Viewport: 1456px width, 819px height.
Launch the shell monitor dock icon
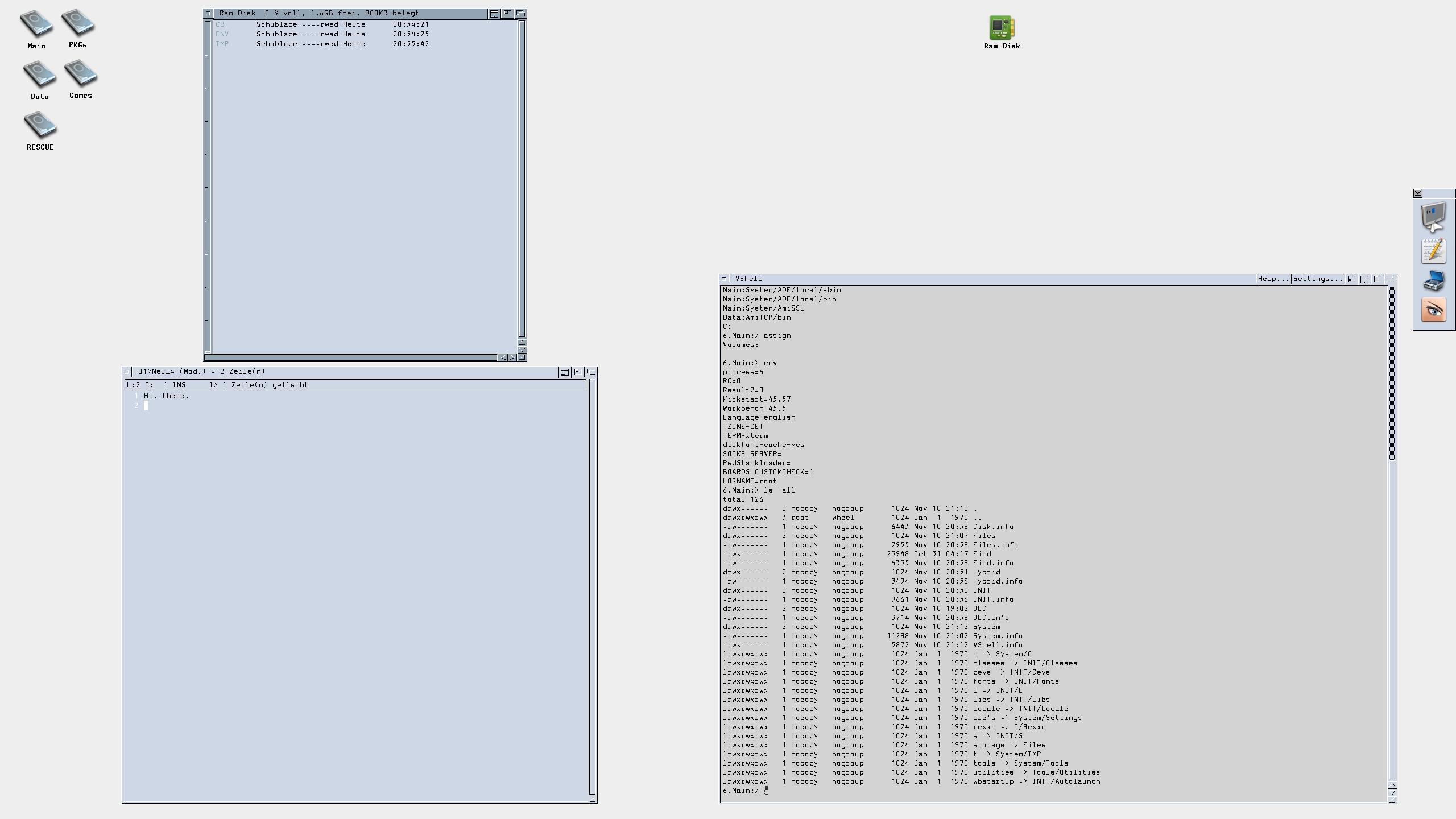(1433, 217)
